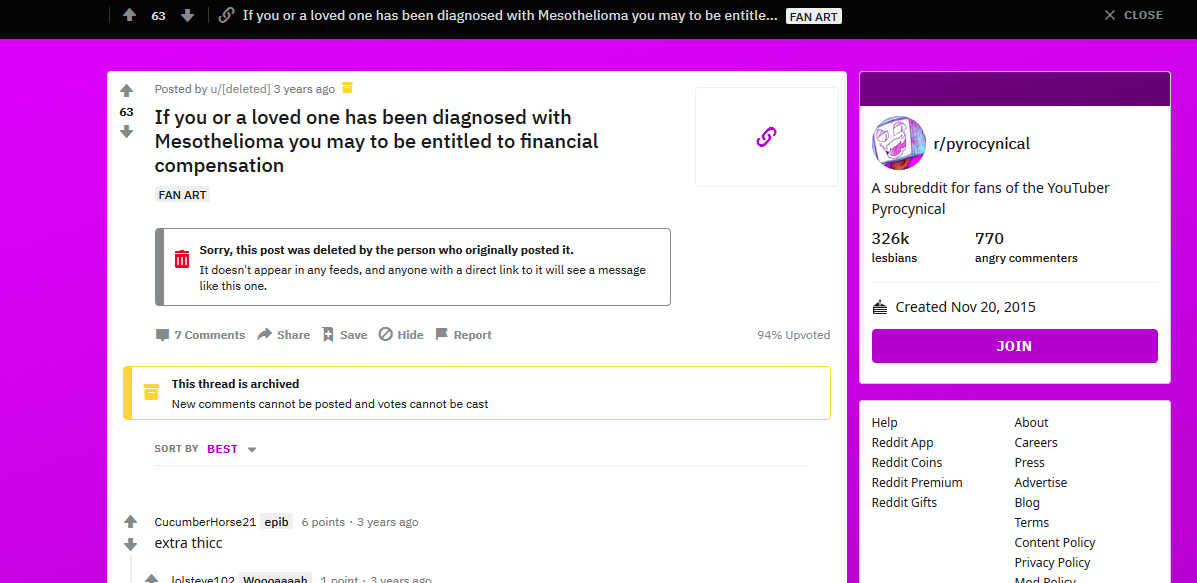Open the 7 Comments link
Viewport: 1197px width, 583px height.
[201, 335]
